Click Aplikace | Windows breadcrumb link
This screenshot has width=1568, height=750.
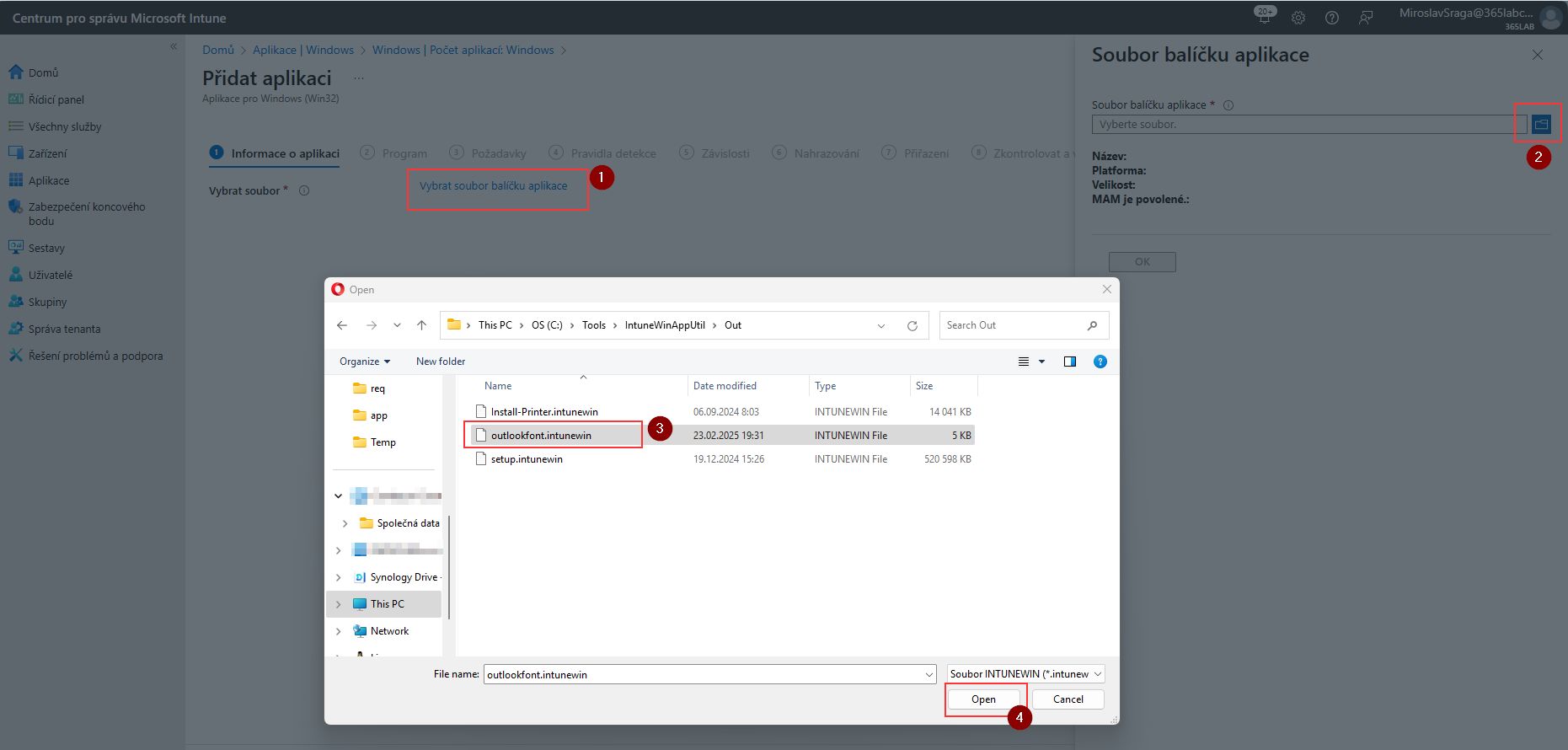click(303, 50)
